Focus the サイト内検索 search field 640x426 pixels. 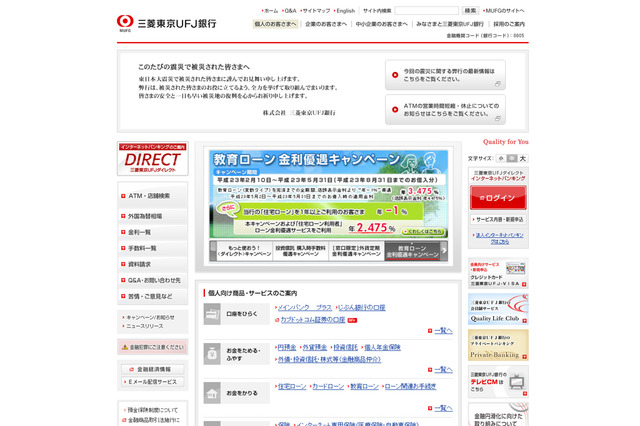tap(427, 11)
